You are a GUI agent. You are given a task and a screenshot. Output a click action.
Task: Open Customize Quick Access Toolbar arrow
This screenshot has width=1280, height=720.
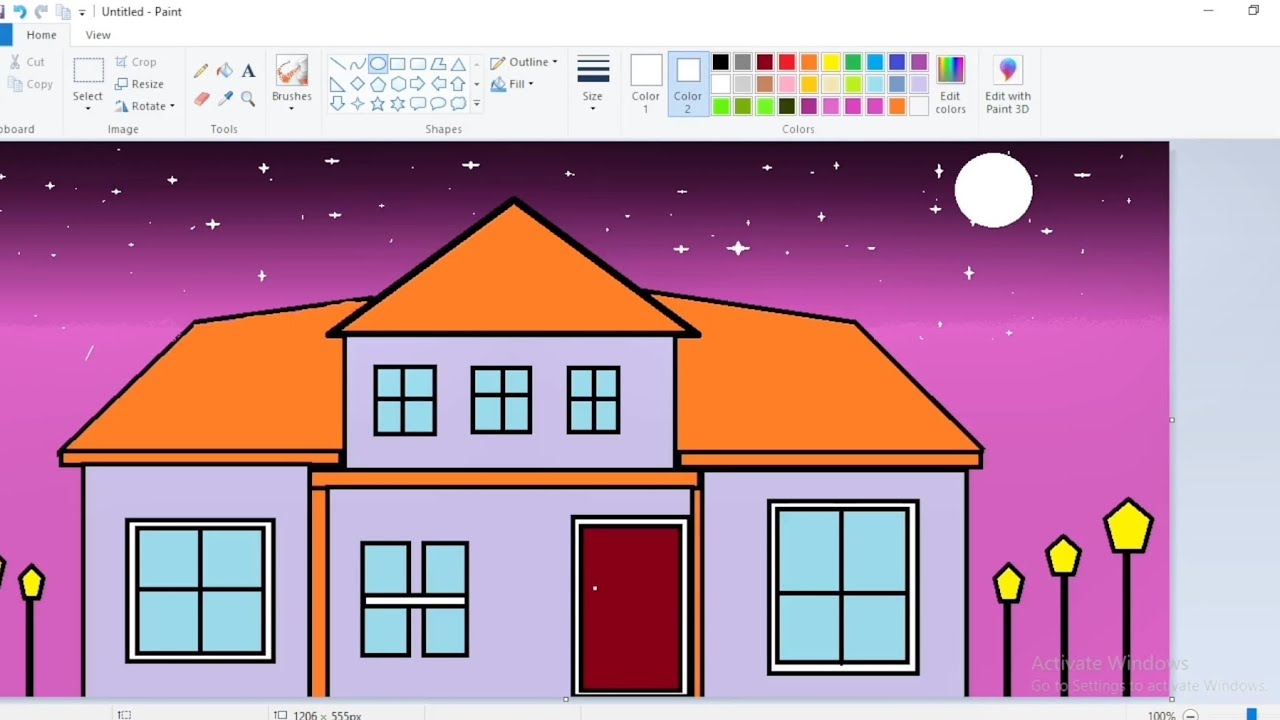82,12
